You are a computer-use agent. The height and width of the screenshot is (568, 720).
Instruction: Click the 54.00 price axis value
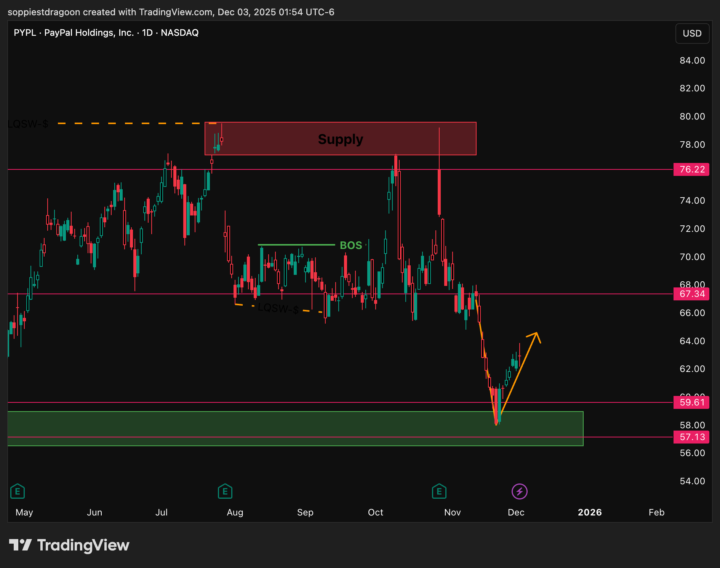pos(692,481)
